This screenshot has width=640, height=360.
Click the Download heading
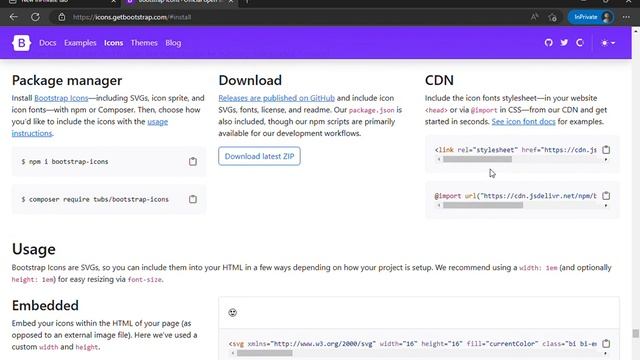250,80
